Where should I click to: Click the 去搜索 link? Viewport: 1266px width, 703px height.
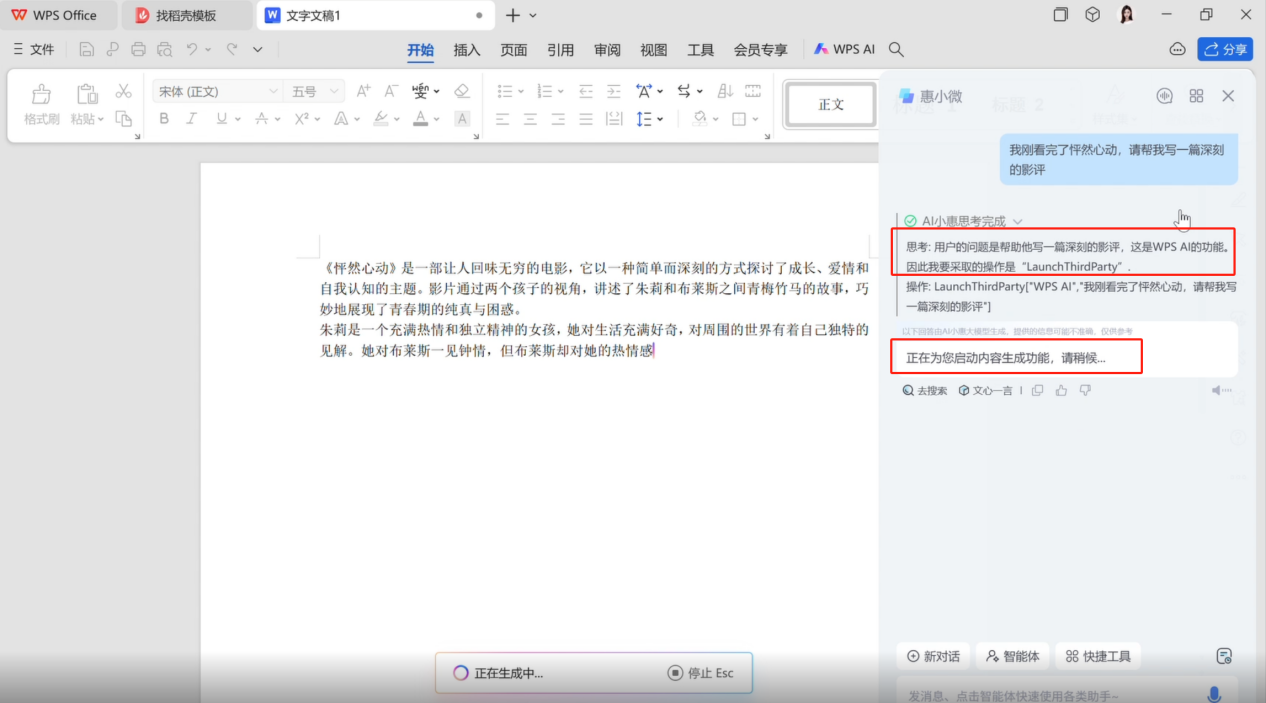(x=923, y=390)
